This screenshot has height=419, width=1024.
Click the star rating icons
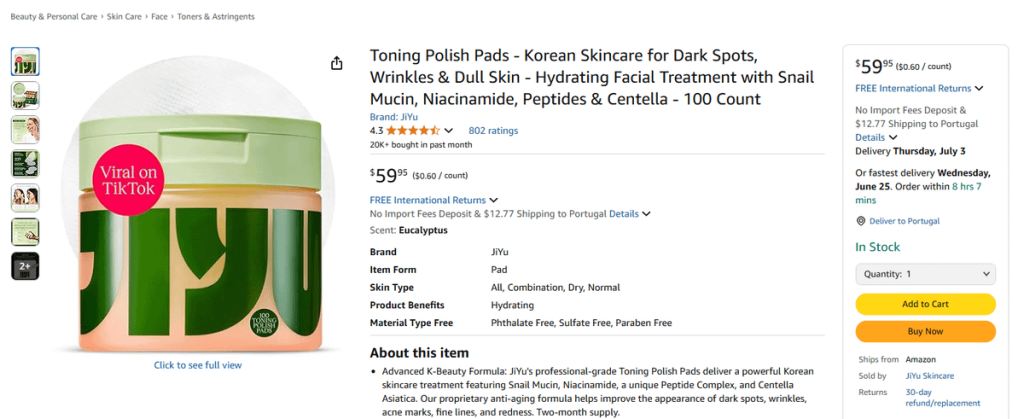[413, 130]
